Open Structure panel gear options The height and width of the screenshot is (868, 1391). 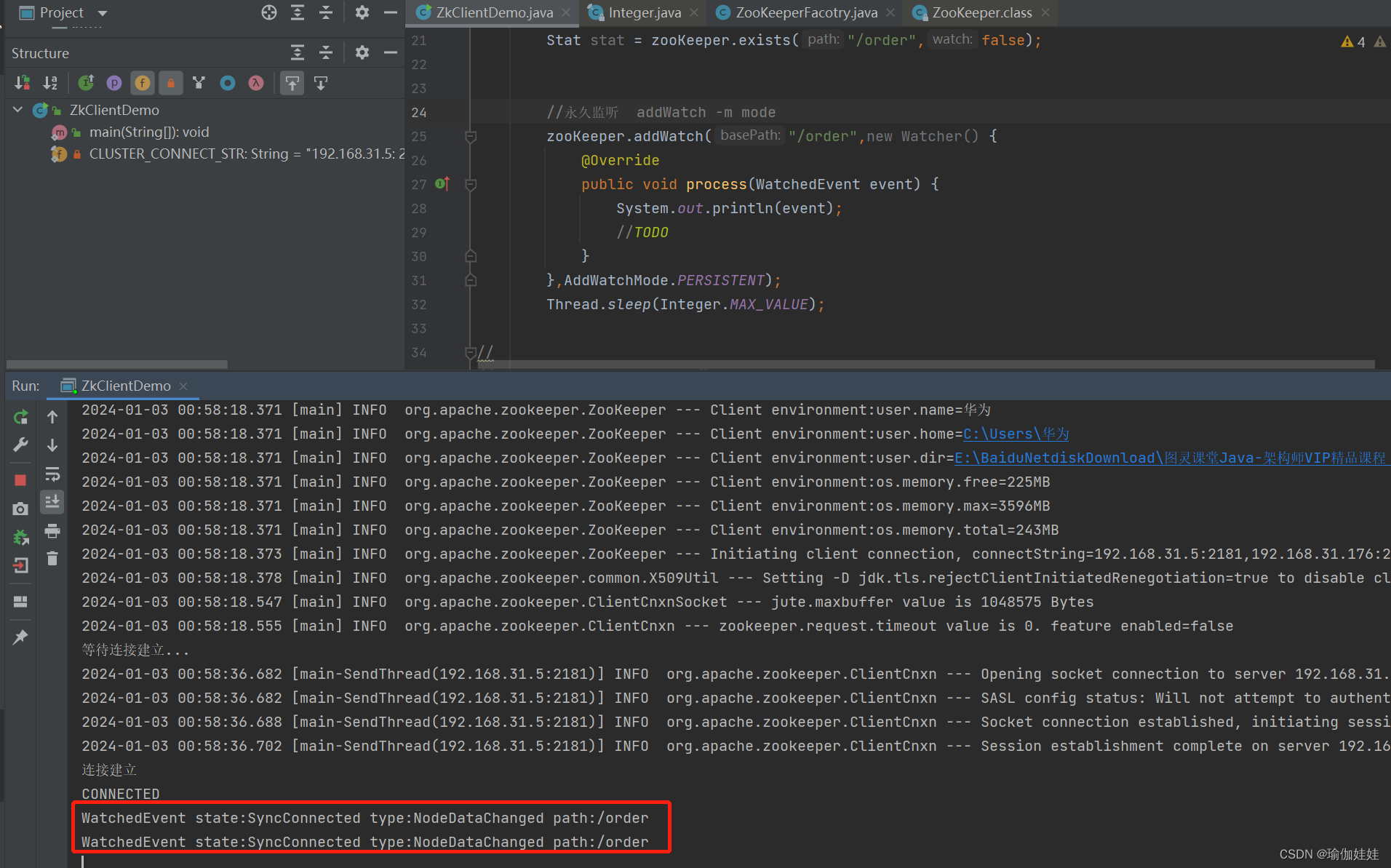point(362,52)
